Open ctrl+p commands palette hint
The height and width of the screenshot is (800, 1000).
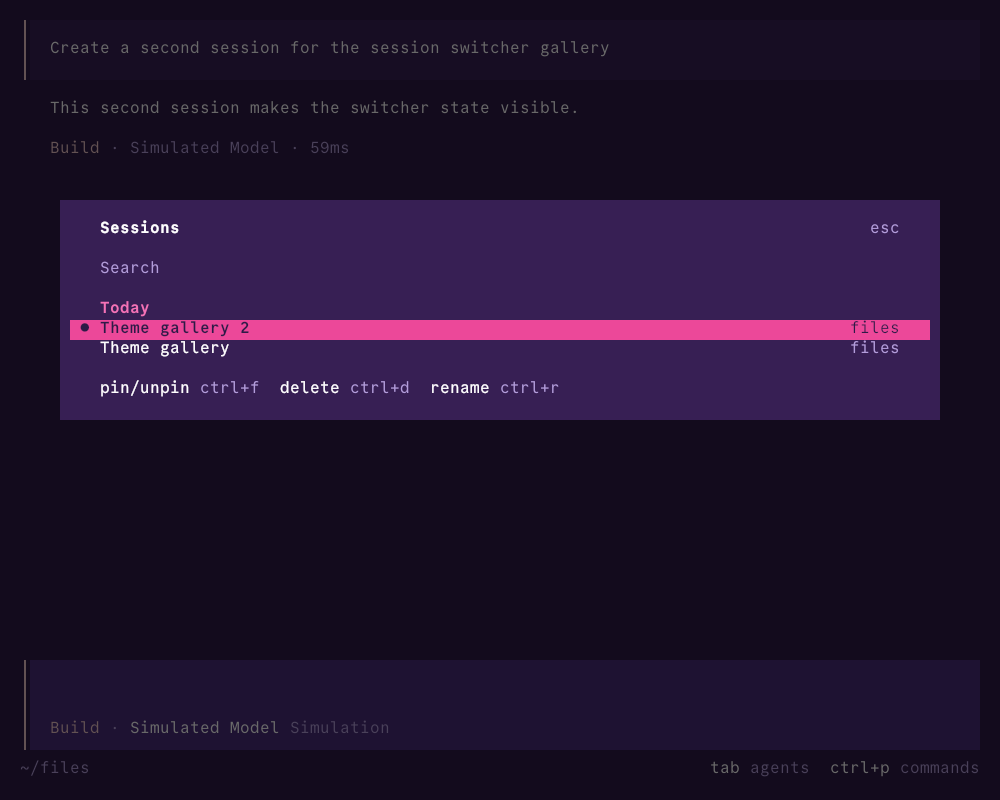(904, 768)
